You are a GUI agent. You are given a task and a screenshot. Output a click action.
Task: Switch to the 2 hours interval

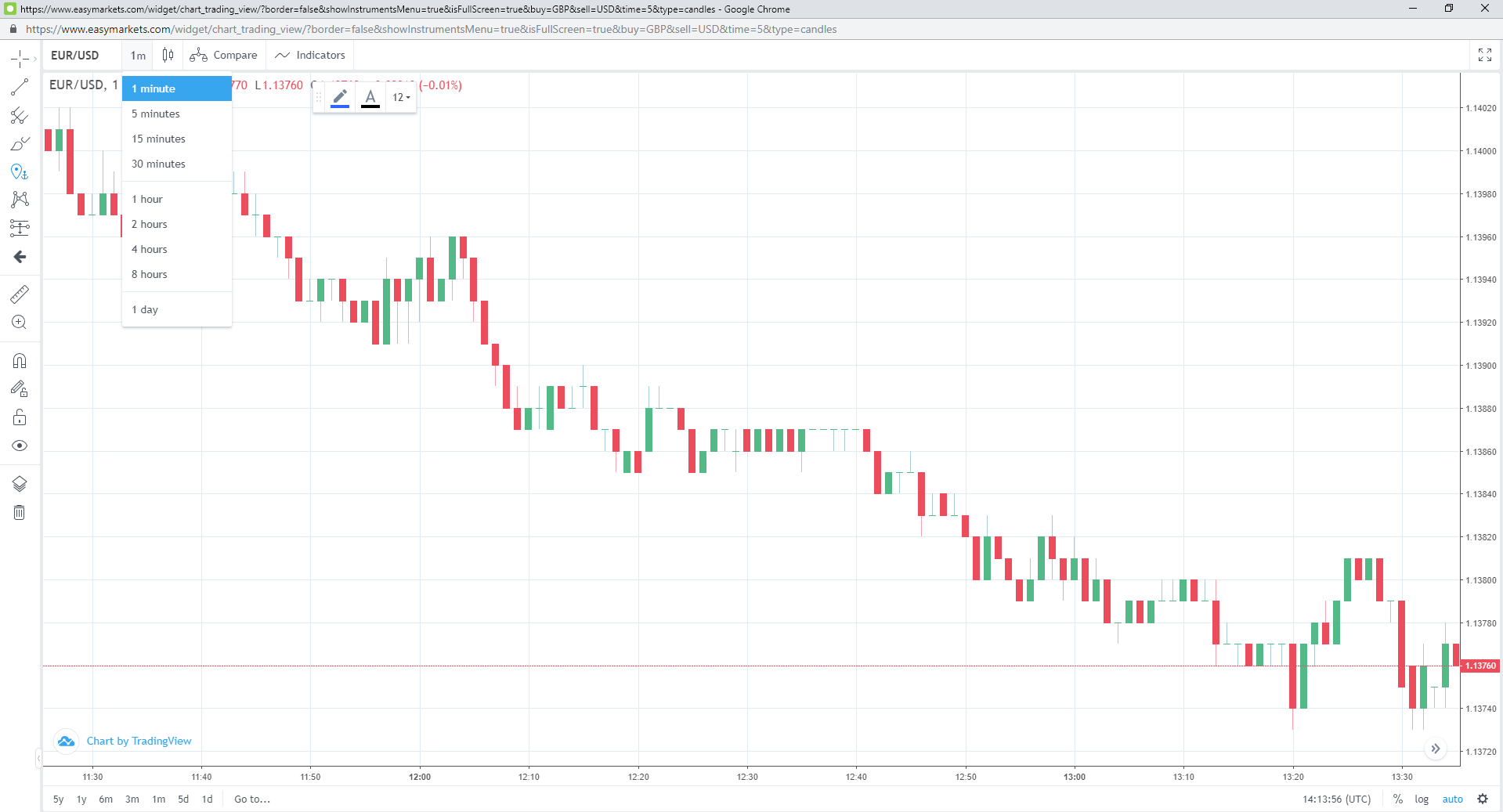pos(177,224)
